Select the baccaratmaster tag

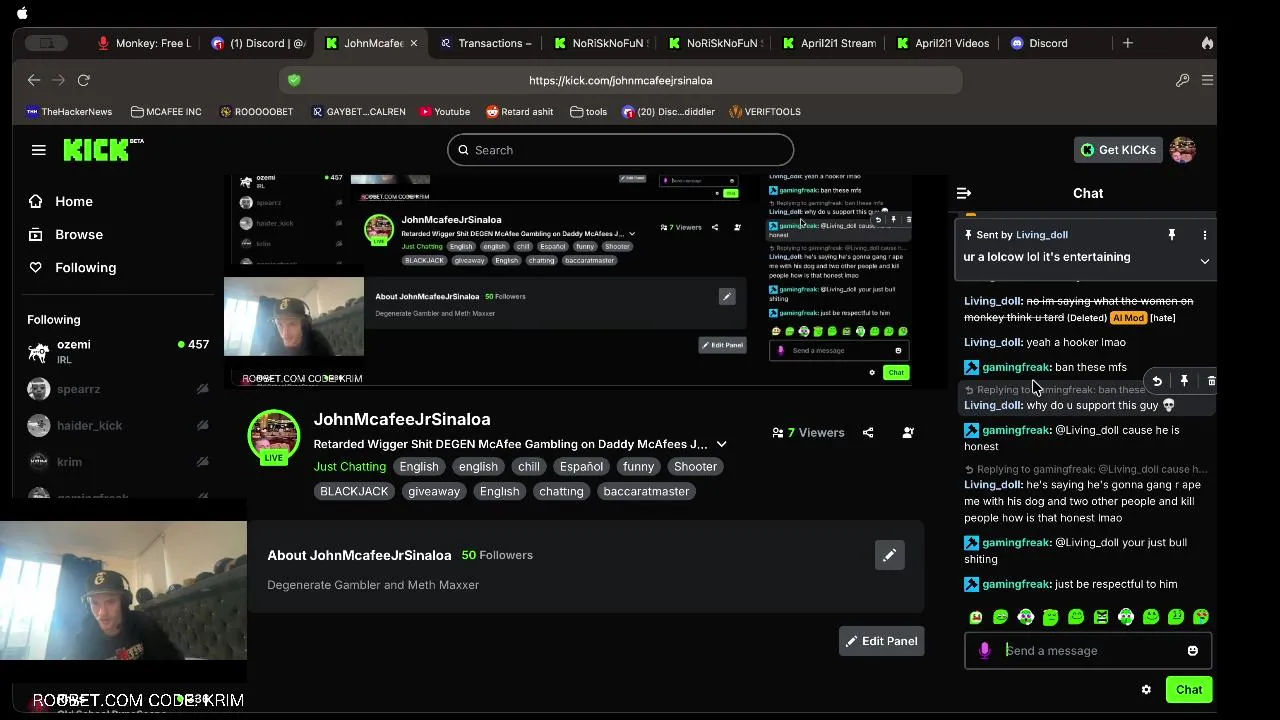point(646,491)
